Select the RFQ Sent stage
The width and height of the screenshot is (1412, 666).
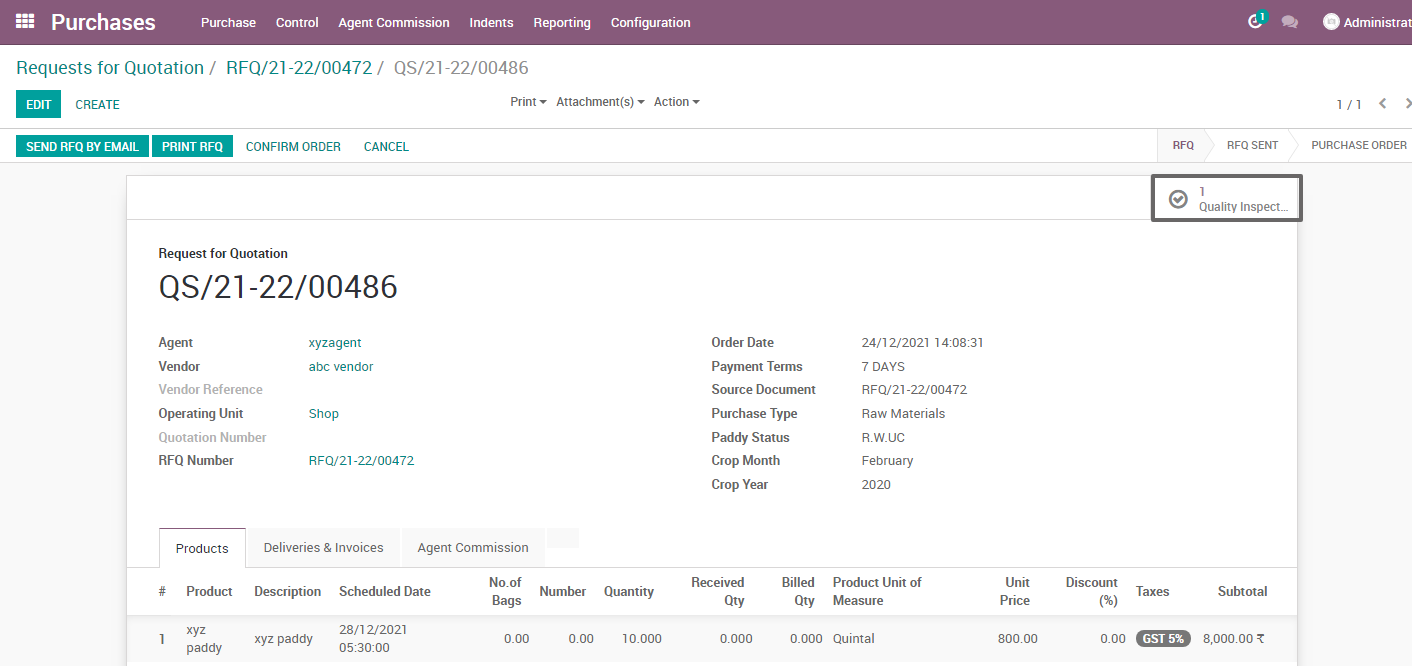pos(1251,145)
